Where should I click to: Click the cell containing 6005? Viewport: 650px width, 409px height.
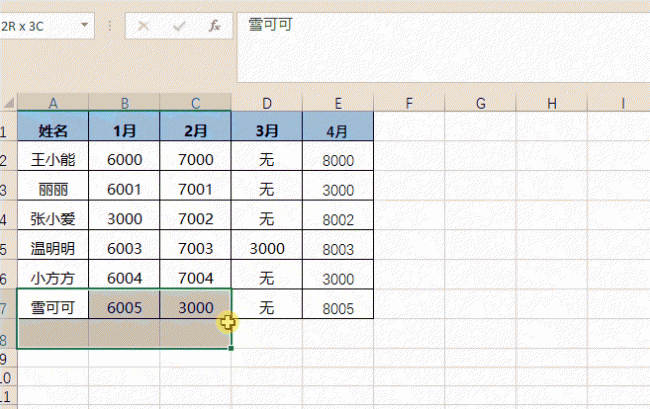pos(124,304)
